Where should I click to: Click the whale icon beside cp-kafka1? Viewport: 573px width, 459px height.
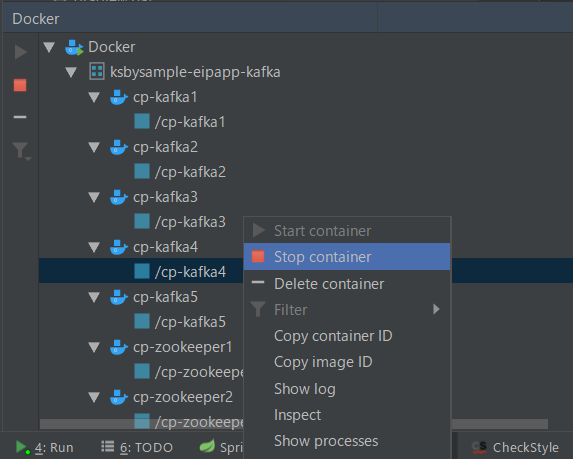pos(119,97)
